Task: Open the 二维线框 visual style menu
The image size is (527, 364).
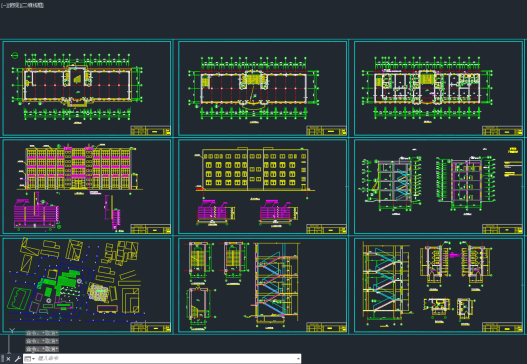Action: 33,5
